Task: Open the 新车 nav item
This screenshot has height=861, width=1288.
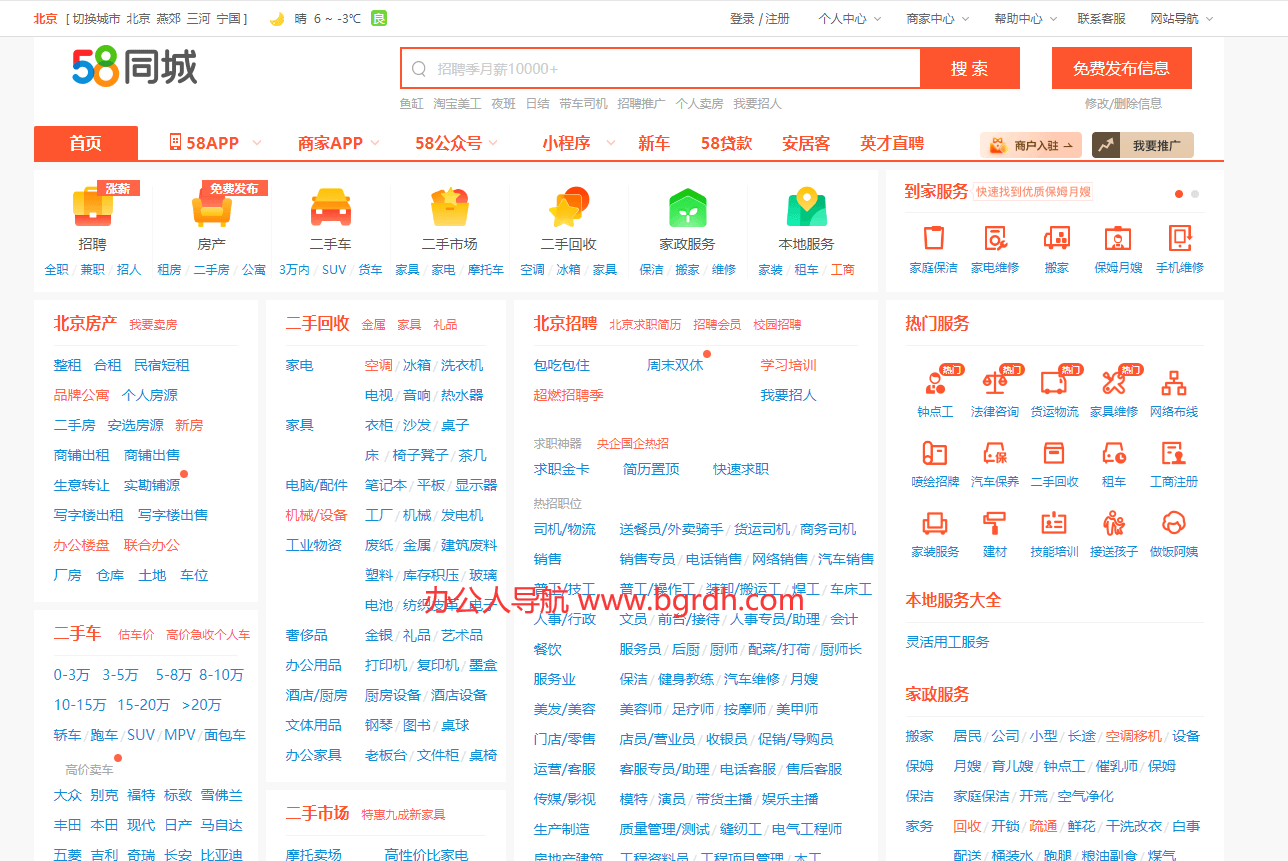Action: tap(654, 143)
